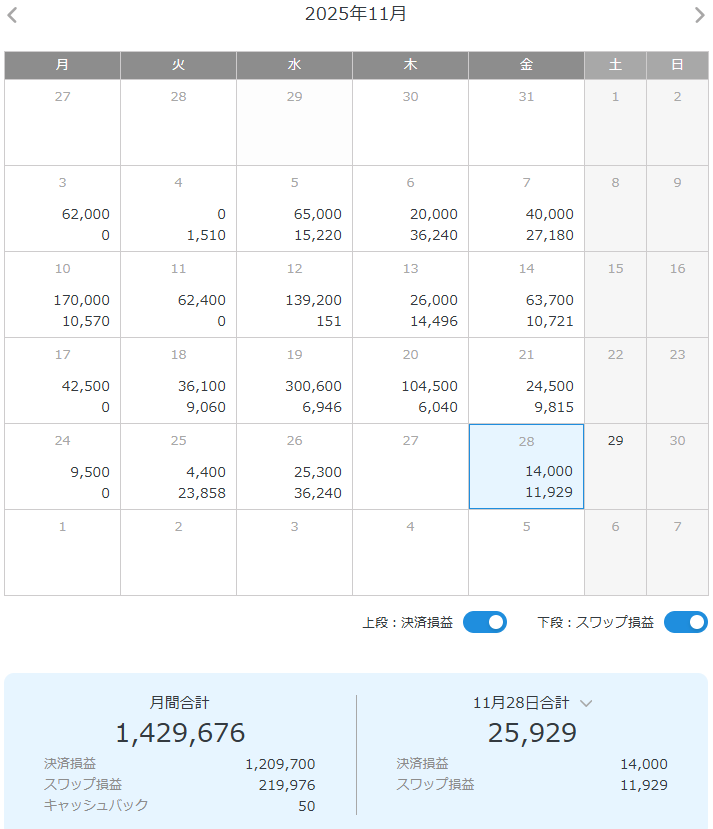Click Saturday November 29 cell
Viewport: 713px width, 829px height.
pos(615,467)
